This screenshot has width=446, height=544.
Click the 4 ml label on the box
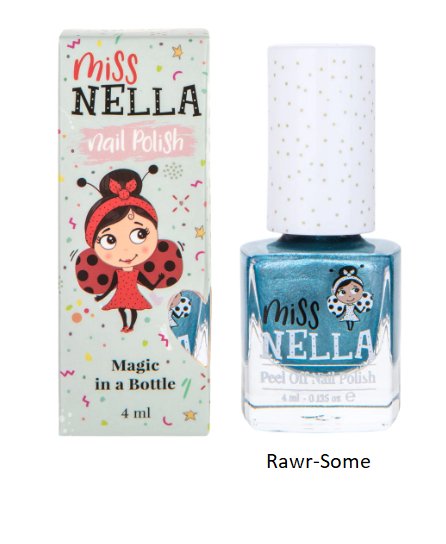tap(136, 413)
